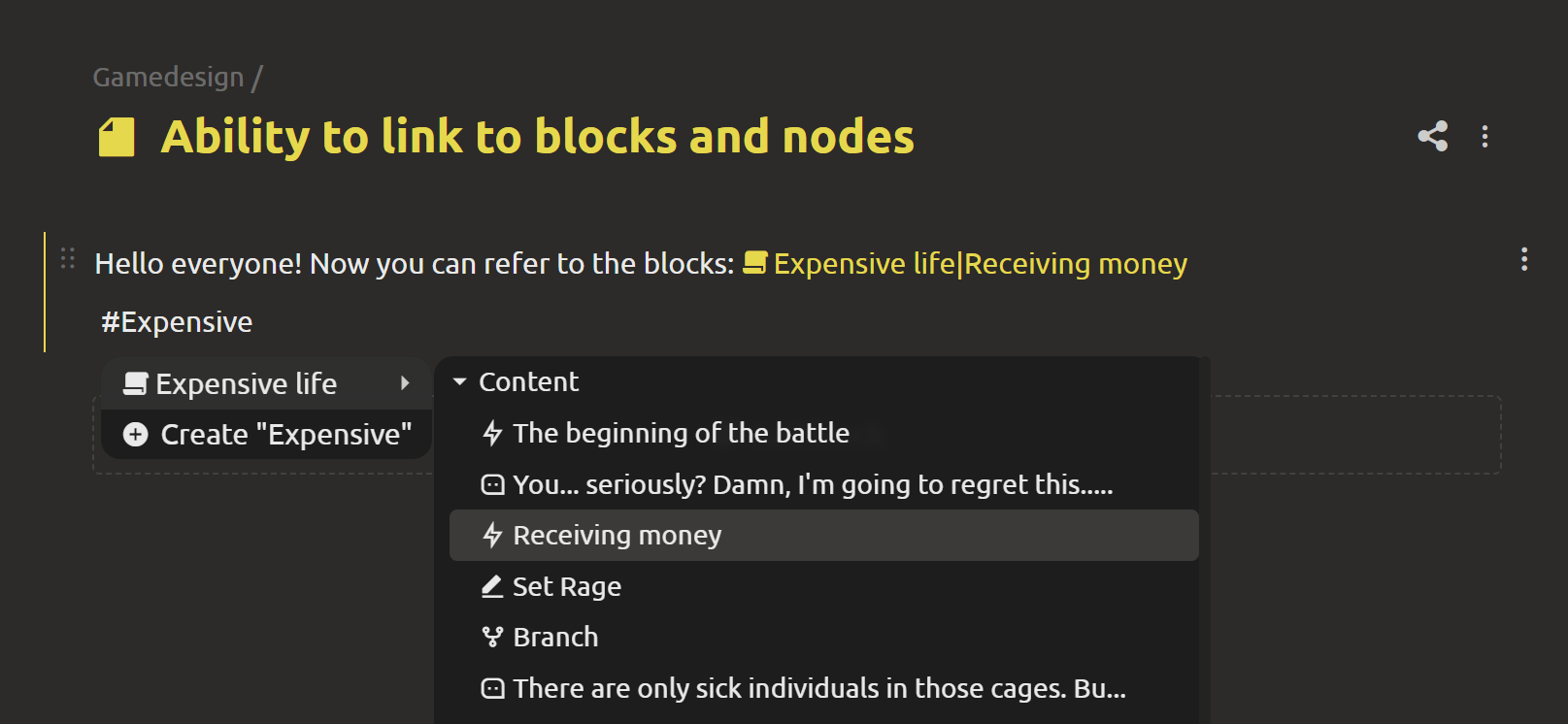Expand the Expensive life submenu arrow
Image resolution: width=1568 pixels, height=724 pixels.
[405, 383]
